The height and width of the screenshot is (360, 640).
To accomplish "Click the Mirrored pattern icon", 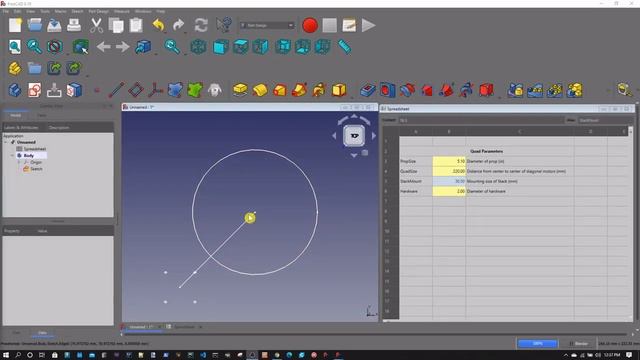I will click(516, 90).
